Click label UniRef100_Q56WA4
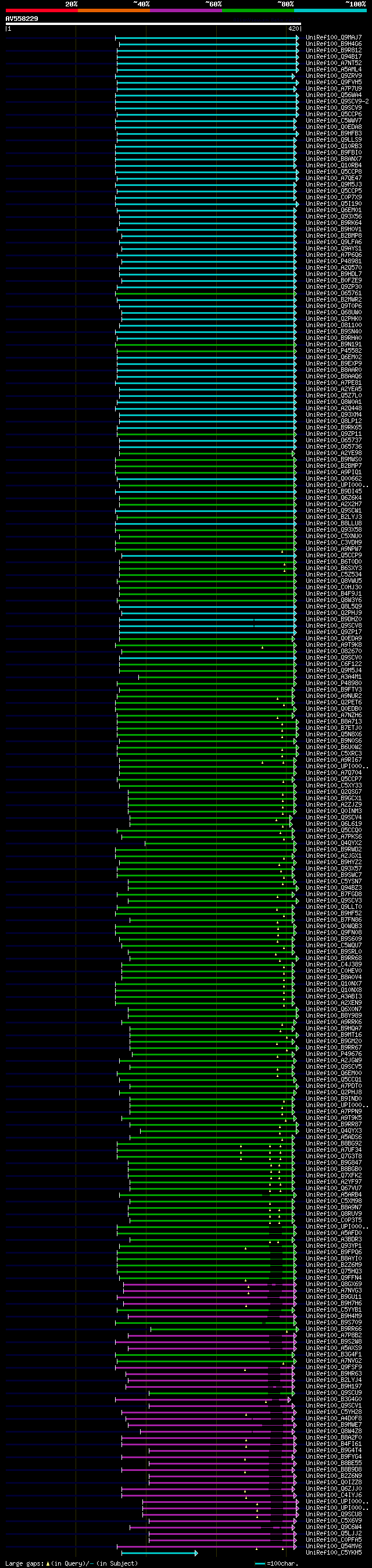 click(x=334, y=95)
